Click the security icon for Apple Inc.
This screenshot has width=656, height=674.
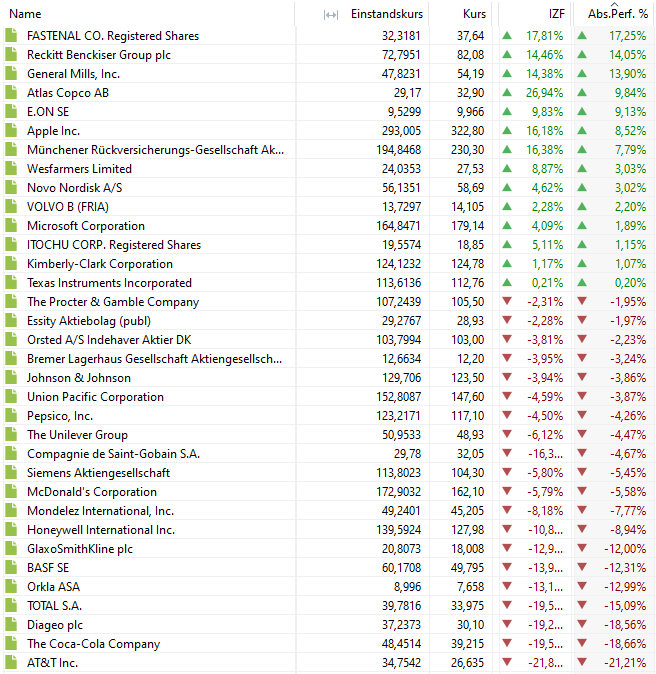click(x=11, y=130)
